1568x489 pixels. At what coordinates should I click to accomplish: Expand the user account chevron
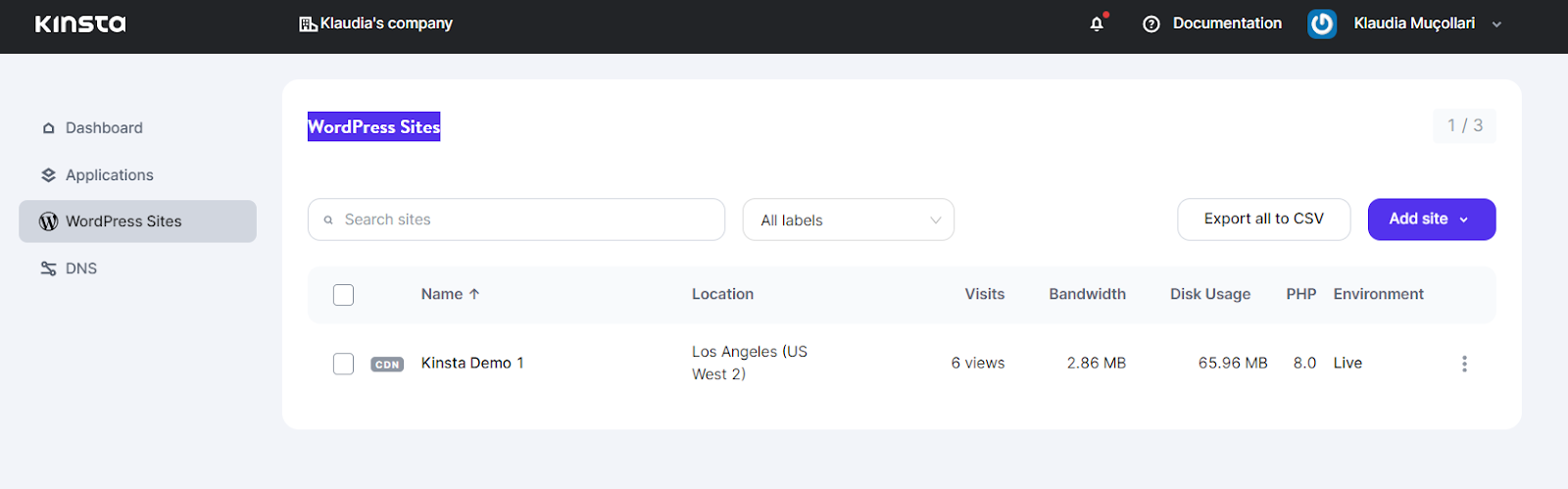(x=1496, y=24)
